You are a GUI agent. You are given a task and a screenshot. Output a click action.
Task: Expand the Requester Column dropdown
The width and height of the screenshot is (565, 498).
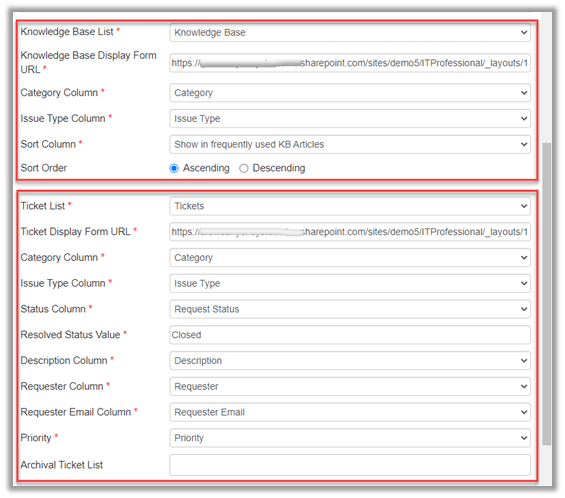[350, 386]
